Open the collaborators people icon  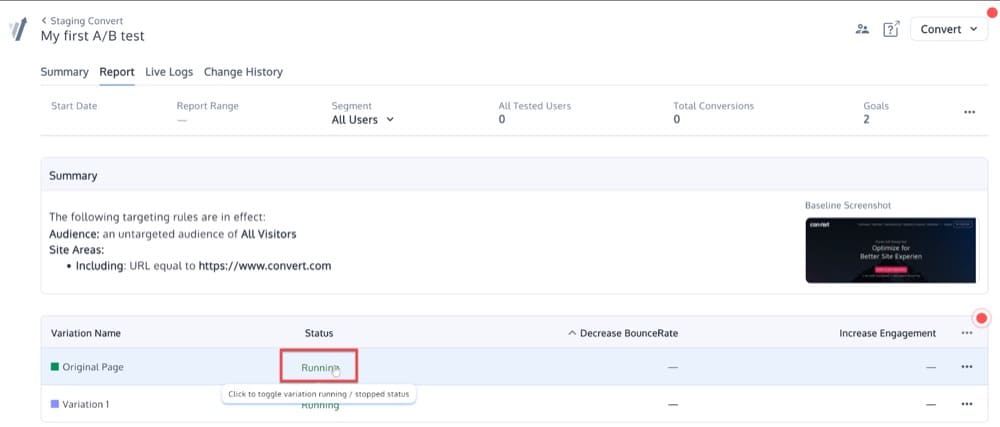click(x=862, y=30)
